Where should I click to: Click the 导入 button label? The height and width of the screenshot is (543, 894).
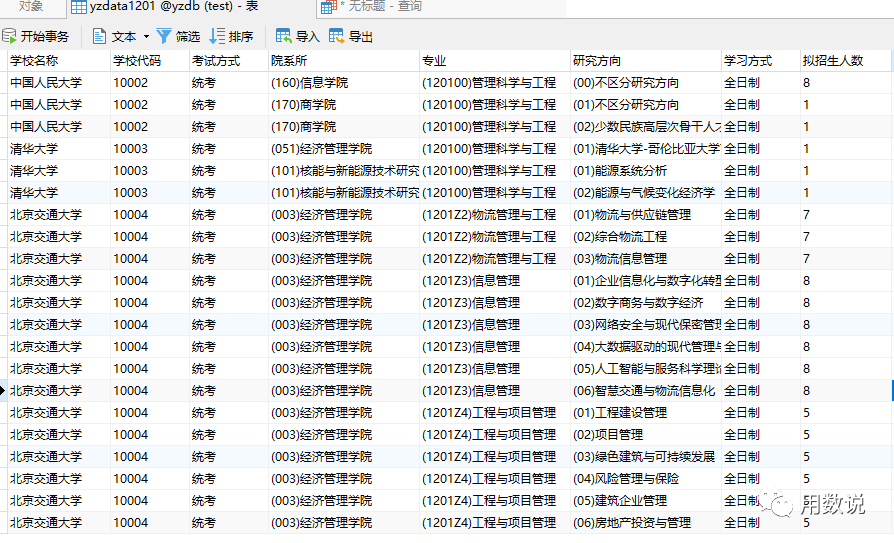(x=307, y=37)
